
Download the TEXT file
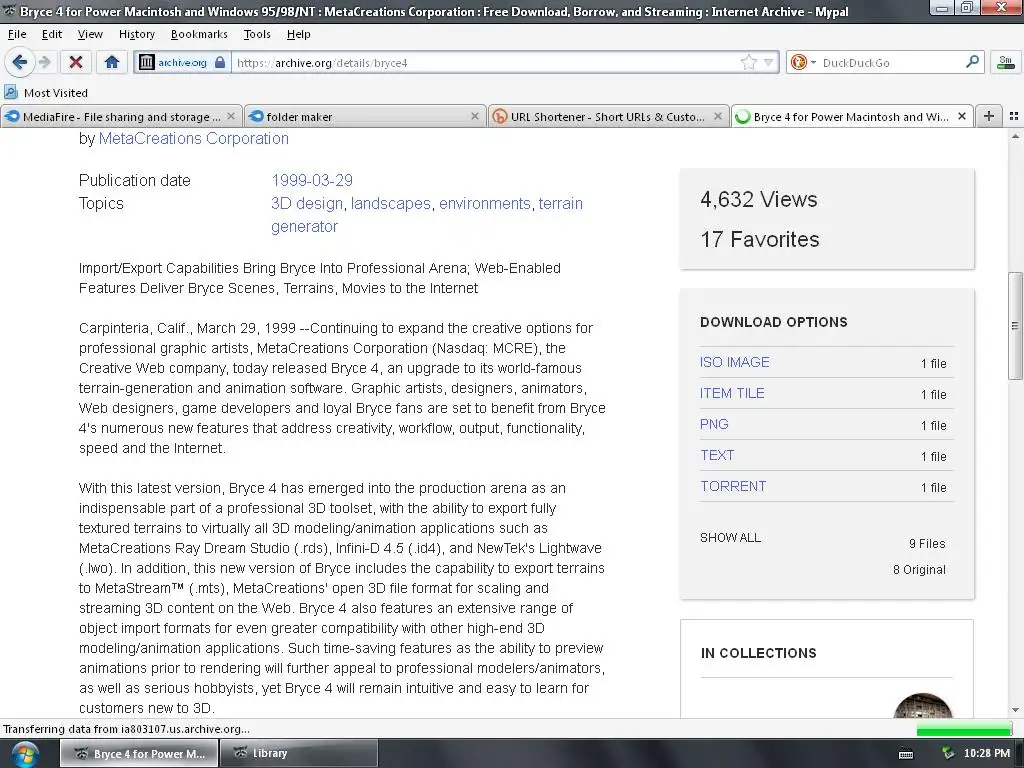point(717,455)
